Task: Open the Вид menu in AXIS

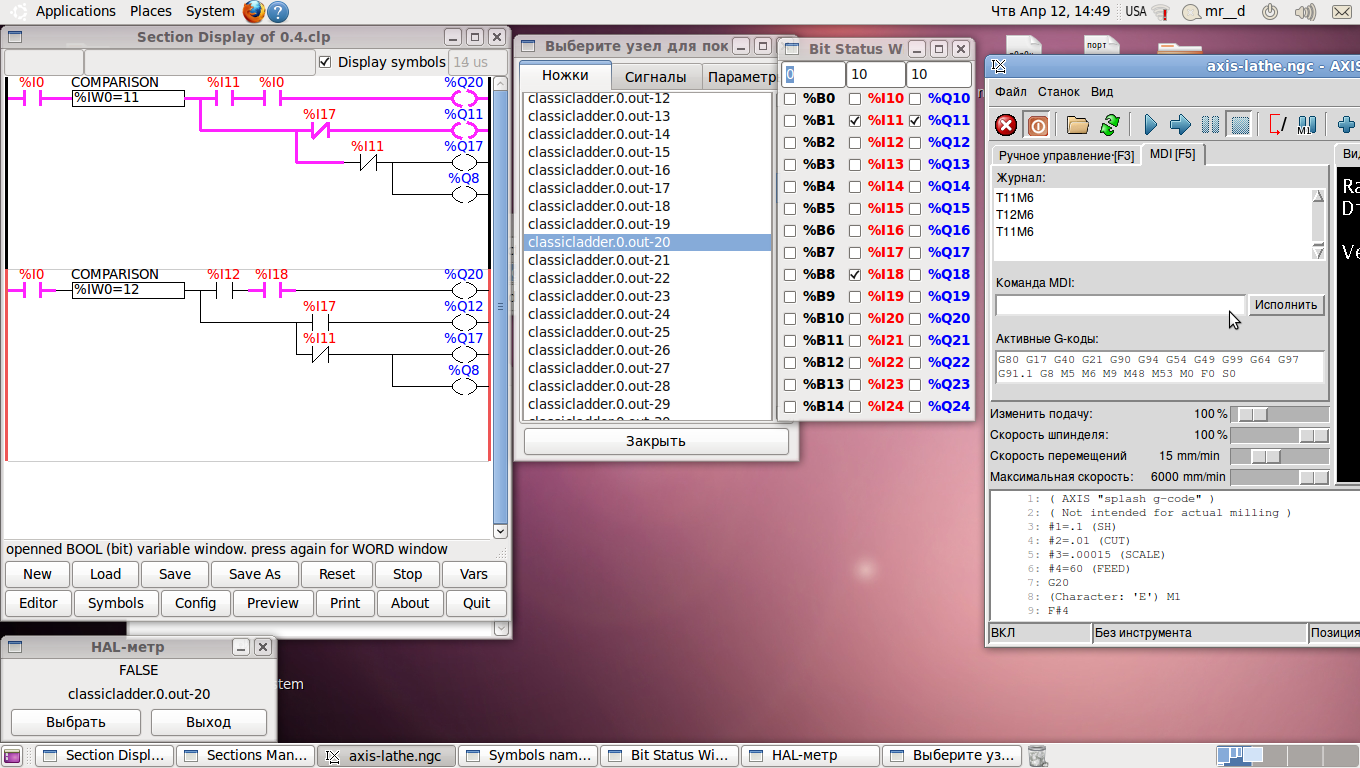Action: (1102, 92)
